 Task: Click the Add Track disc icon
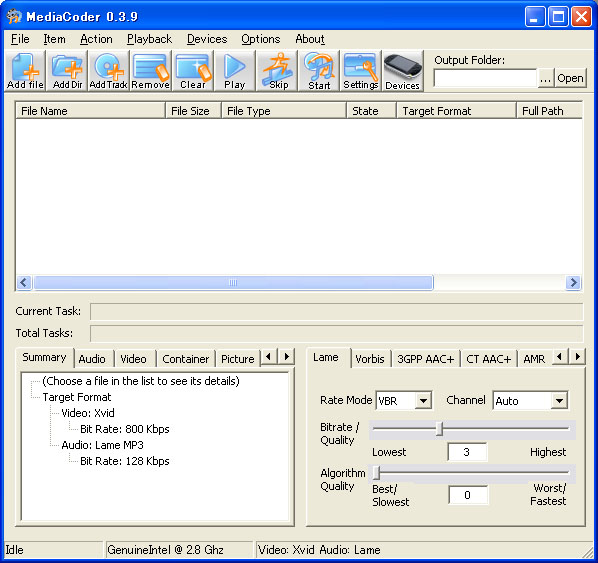[x=108, y=71]
